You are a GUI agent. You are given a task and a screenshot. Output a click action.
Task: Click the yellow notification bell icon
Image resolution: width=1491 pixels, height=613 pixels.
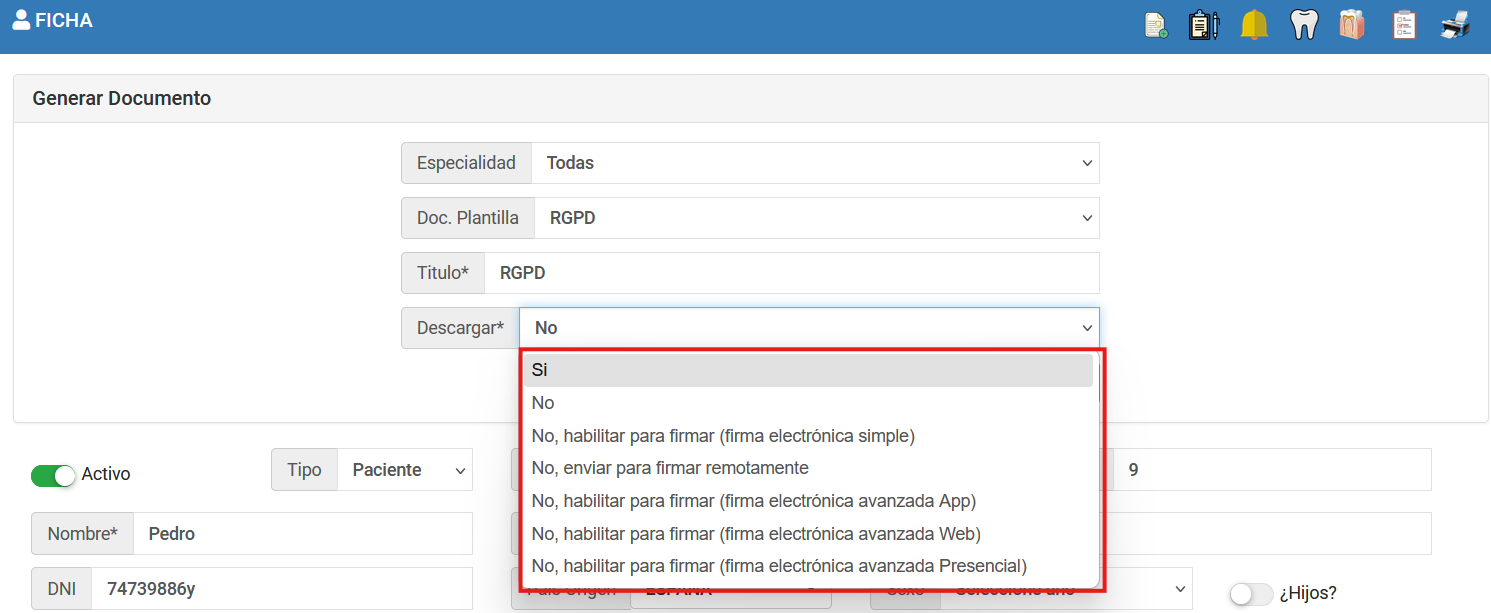tap(1254, 25)
